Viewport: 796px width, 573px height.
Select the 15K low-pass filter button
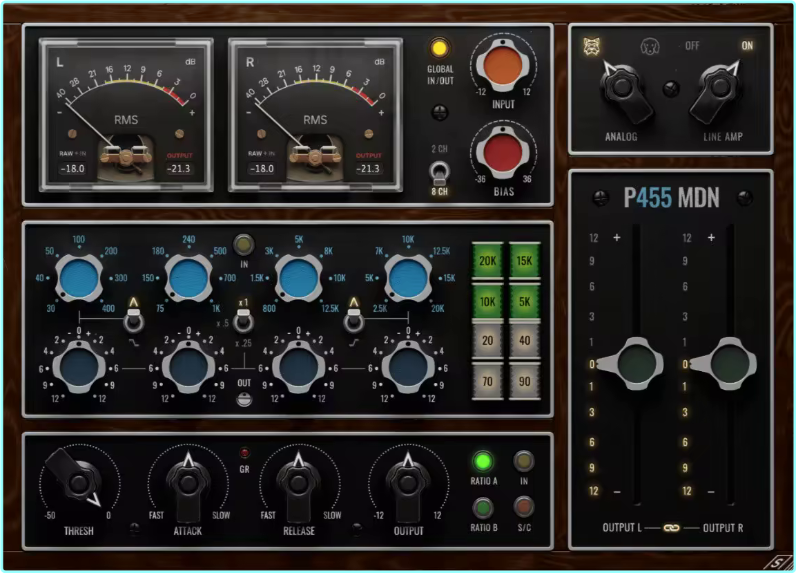pos(524,261)
